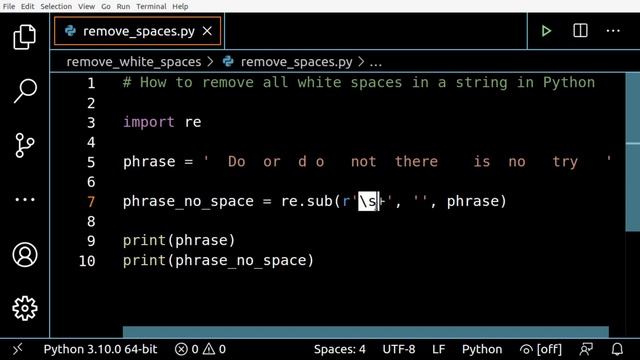The image size is (640, 360).
Task: Open the notifications bell
Action: click(617, 349)
